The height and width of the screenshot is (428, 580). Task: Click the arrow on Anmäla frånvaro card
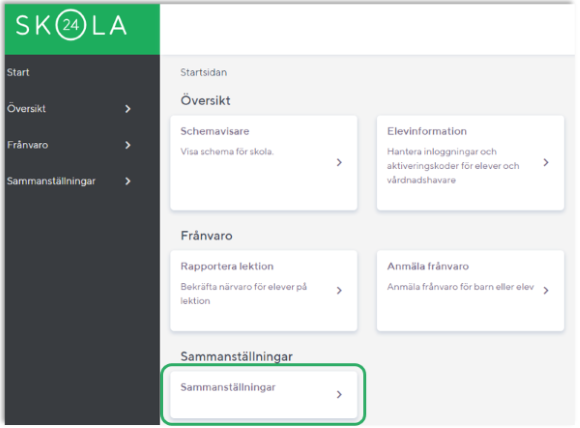coord(546,290)
